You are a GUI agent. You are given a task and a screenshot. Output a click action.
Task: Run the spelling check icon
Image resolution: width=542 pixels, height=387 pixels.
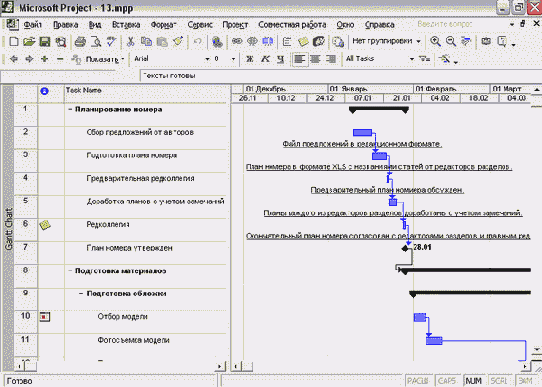click(111, 42)
